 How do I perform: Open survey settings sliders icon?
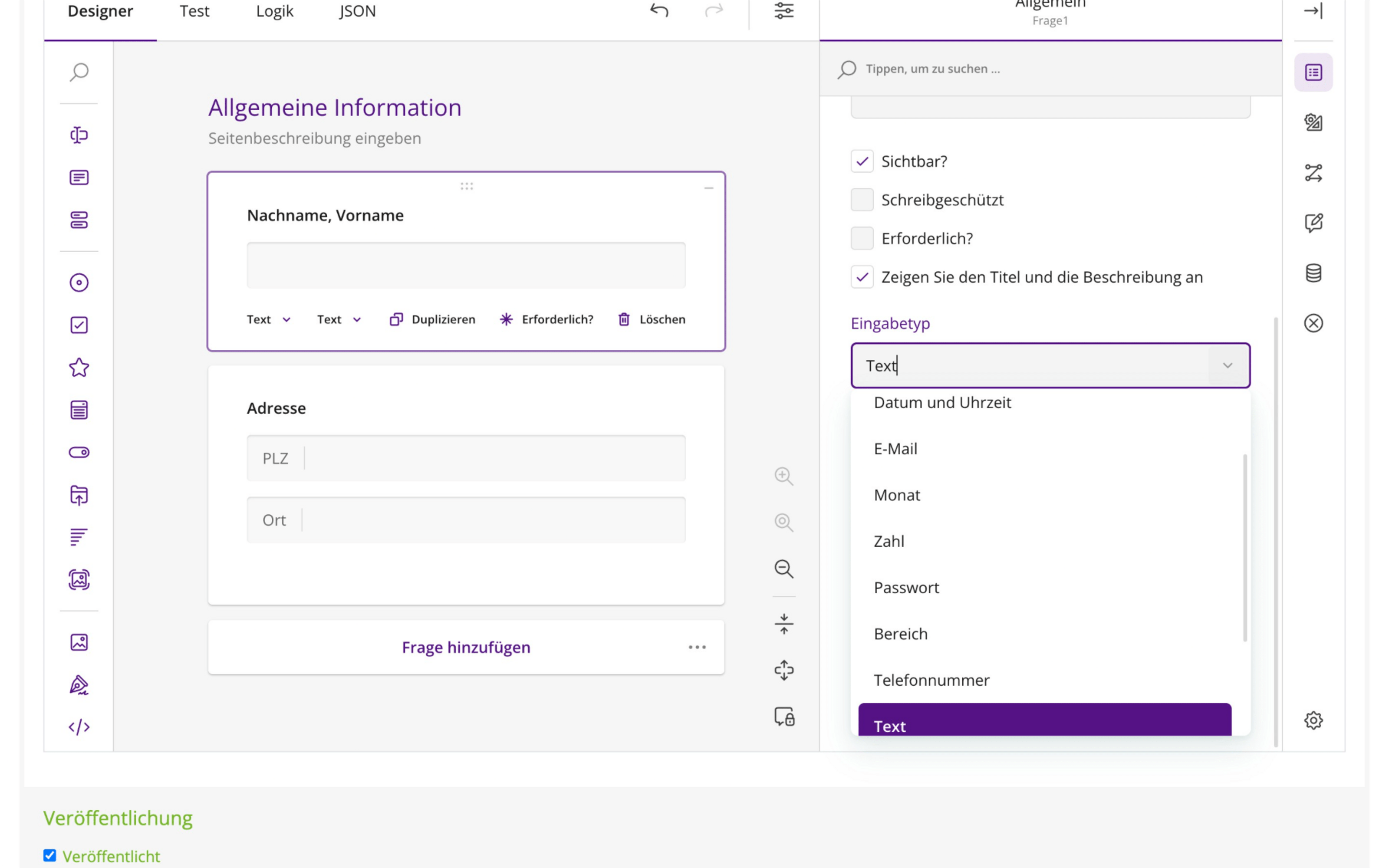tap(784, 10)
